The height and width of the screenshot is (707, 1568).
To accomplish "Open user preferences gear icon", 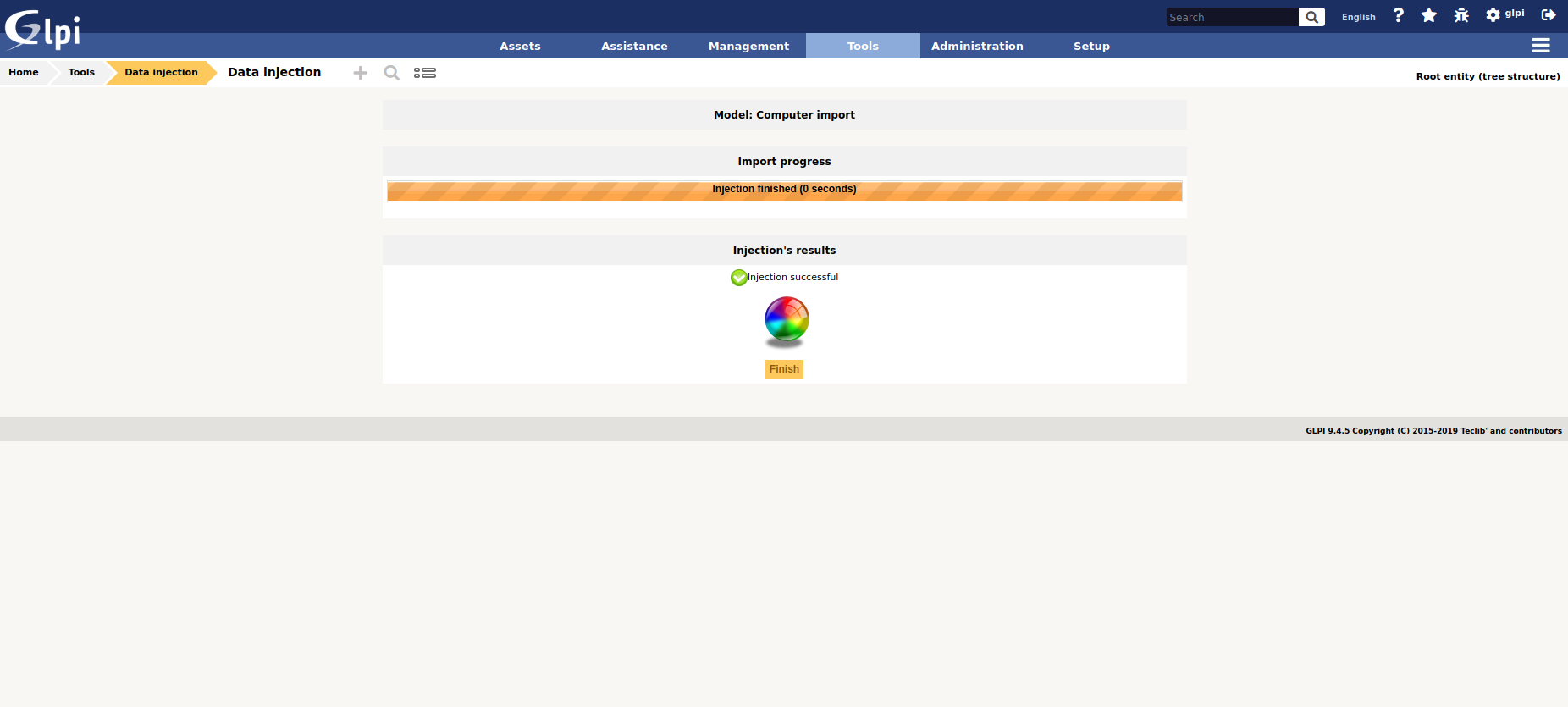I will click(1493, 15).
